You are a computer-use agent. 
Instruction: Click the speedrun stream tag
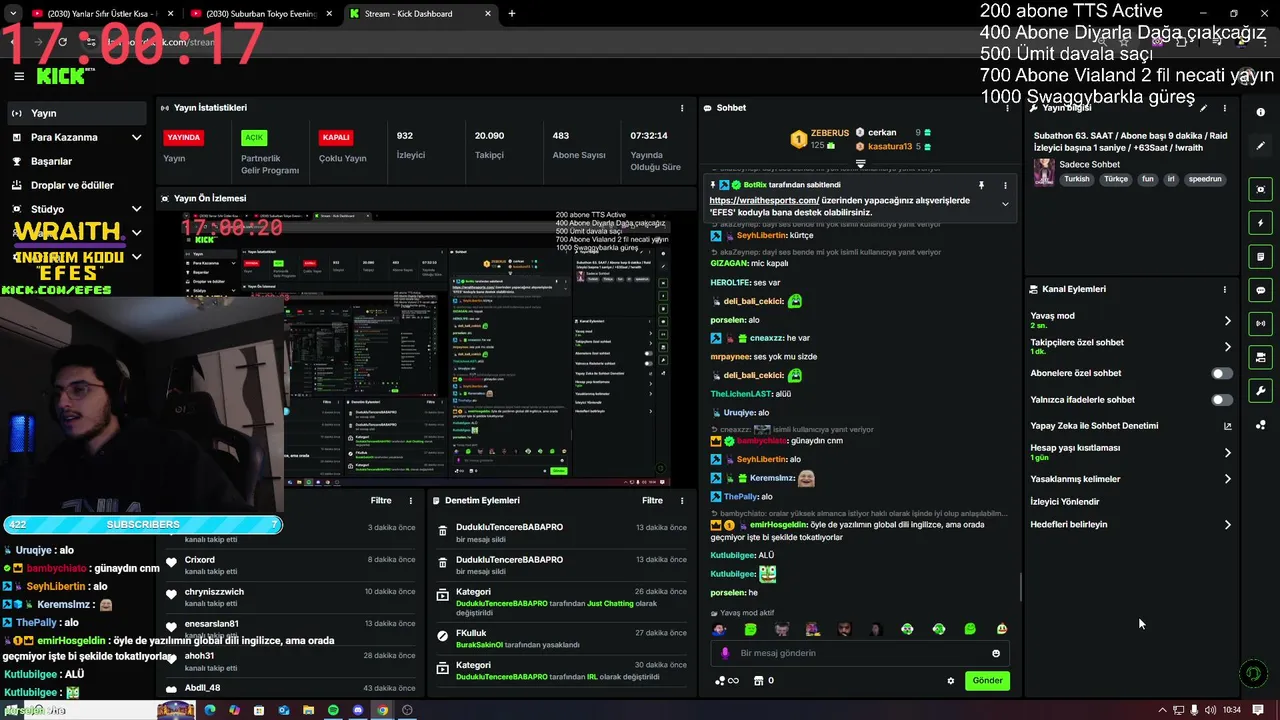click(1205, 179)
